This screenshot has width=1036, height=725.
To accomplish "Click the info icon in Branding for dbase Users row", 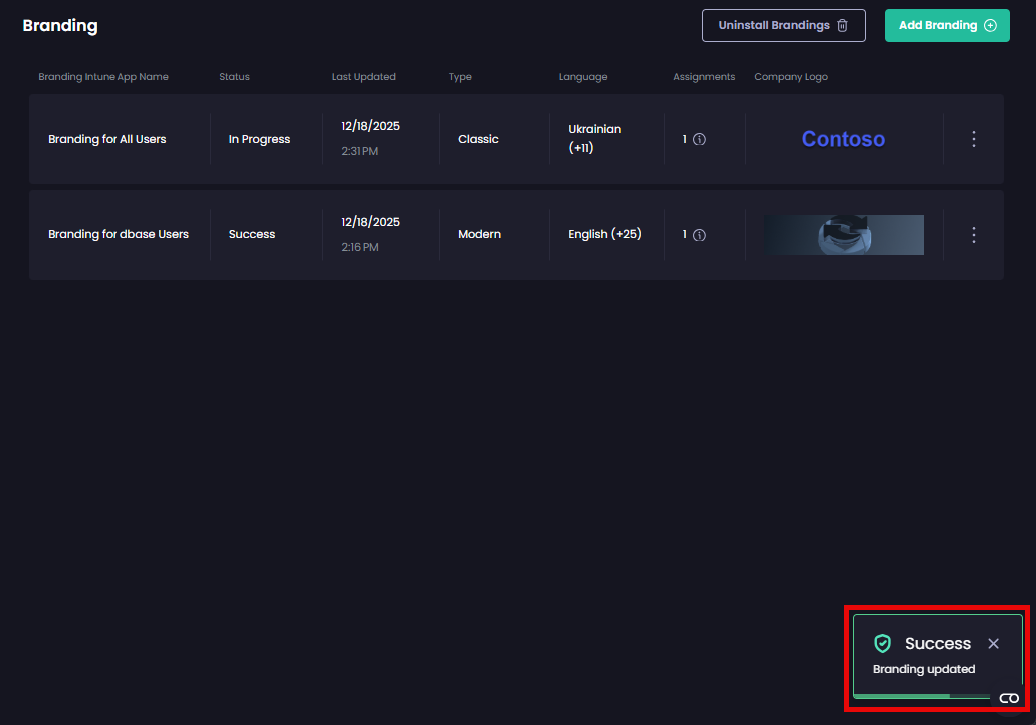I will click(701, 235).
